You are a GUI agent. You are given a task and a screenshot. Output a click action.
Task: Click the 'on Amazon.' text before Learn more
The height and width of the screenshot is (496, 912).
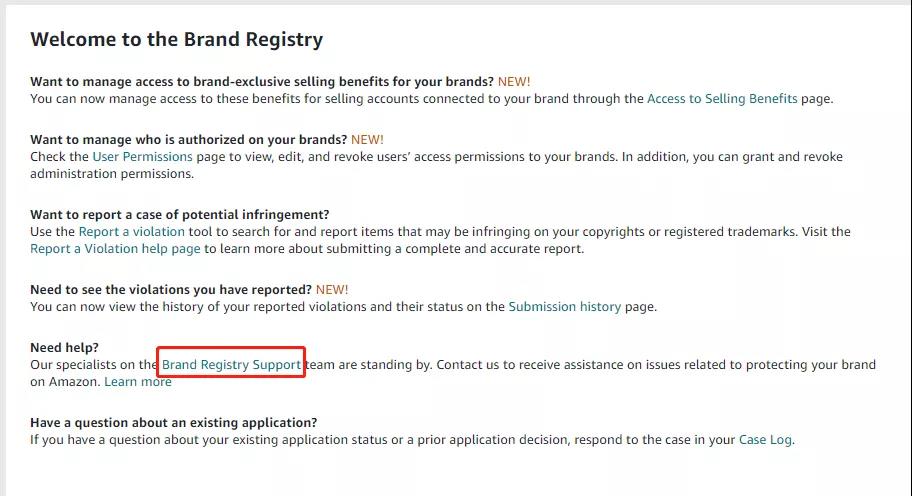[x=65, y=382]
